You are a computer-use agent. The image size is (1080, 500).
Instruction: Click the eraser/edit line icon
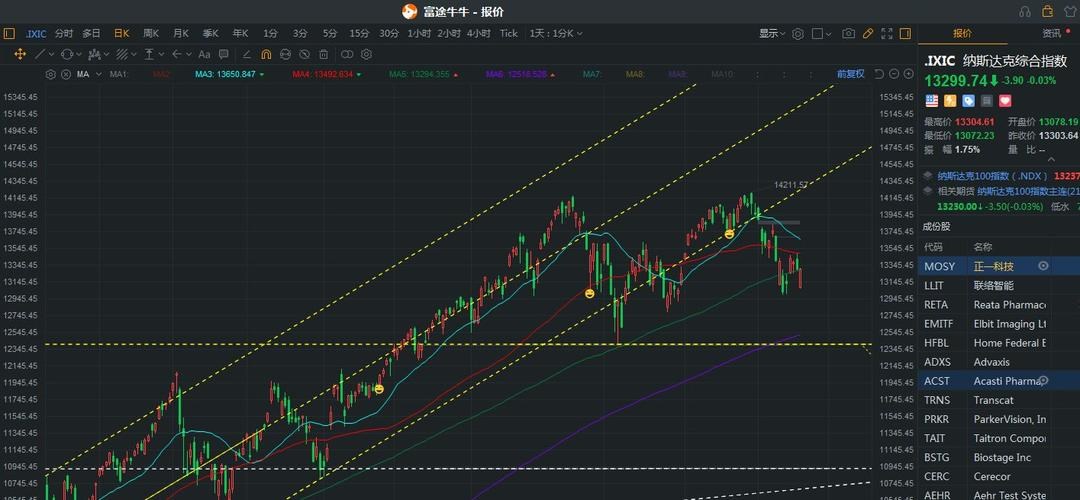[x=247, y=54]
